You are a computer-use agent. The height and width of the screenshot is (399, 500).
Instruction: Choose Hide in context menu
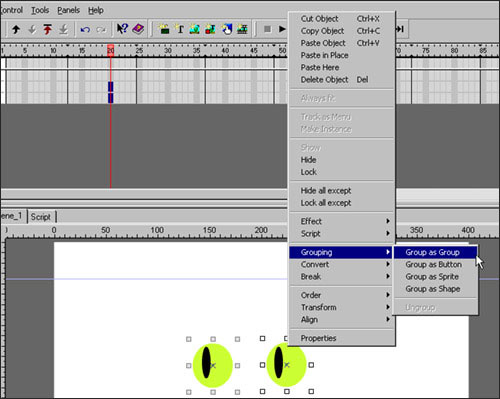tap(342, 160)
